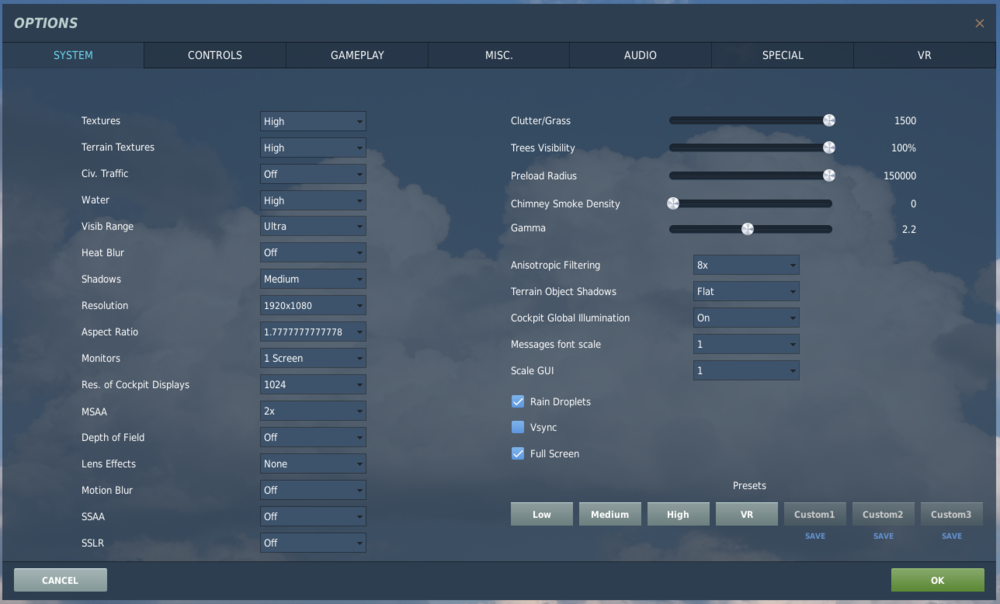
Task: Open the Anisotropic Filtering dropdown
Action: pos(745,264)
